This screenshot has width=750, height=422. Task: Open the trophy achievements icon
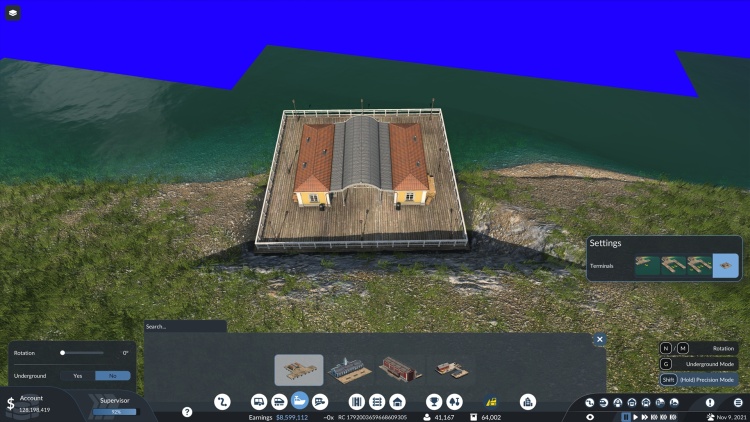click(x=434, y=402)
